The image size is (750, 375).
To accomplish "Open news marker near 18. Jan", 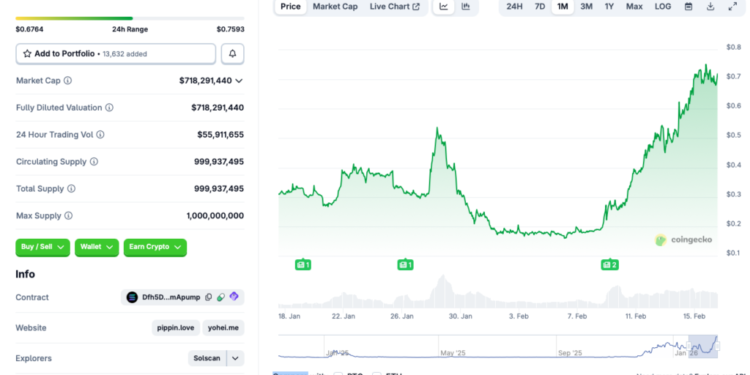I will click(303, 265).
